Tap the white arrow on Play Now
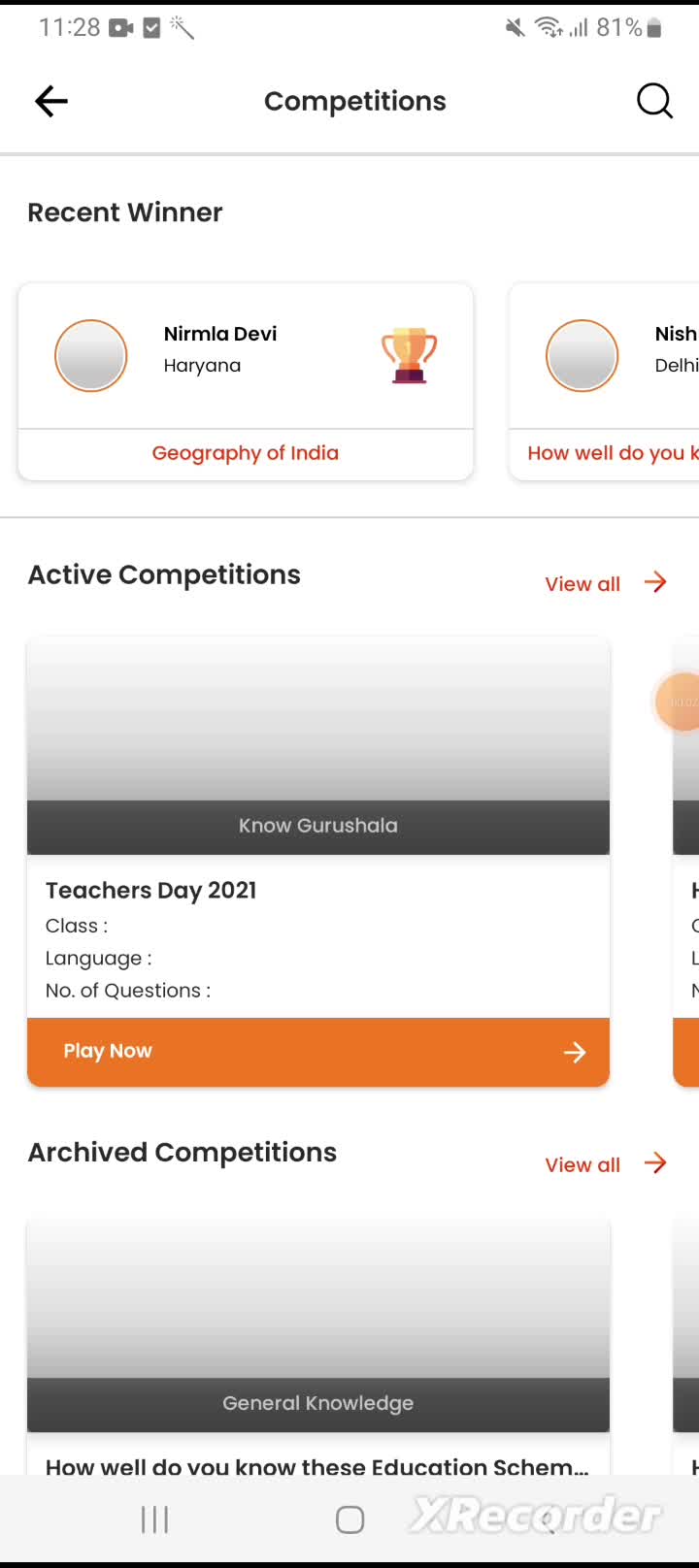 click(x=575, y=1052)
